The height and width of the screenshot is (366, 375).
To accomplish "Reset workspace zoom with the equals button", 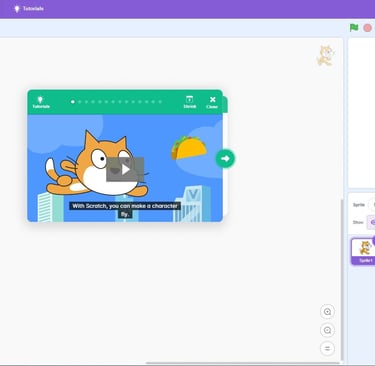I will point(327,348).
